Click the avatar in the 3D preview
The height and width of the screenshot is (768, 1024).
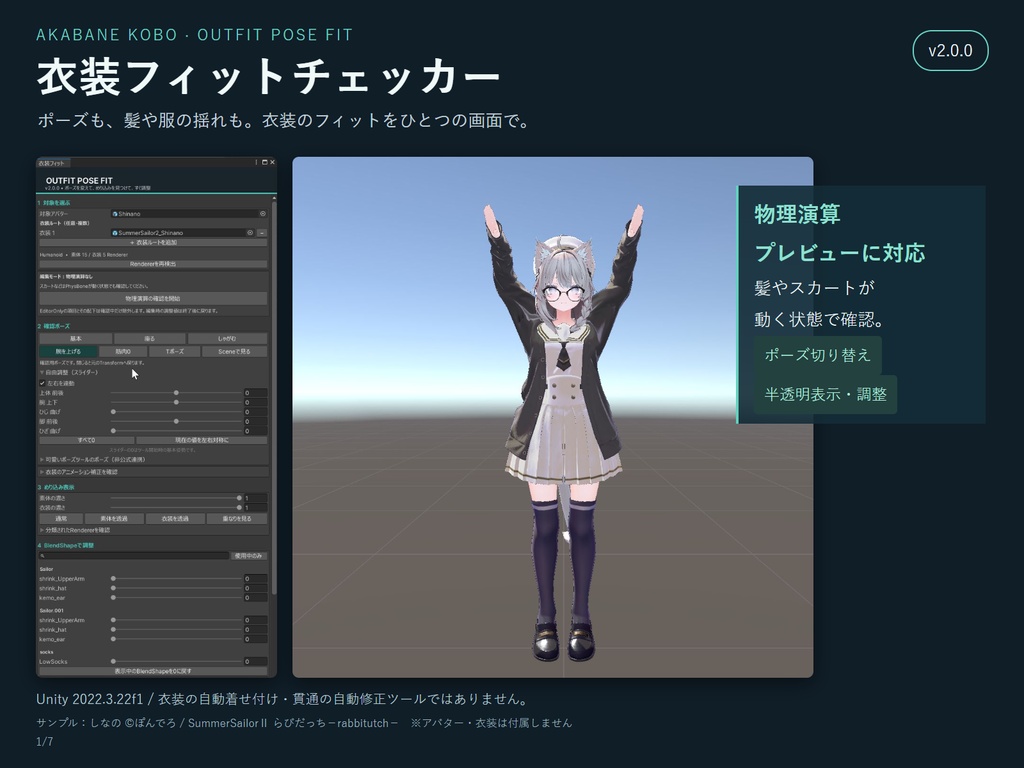click(563, 431)
